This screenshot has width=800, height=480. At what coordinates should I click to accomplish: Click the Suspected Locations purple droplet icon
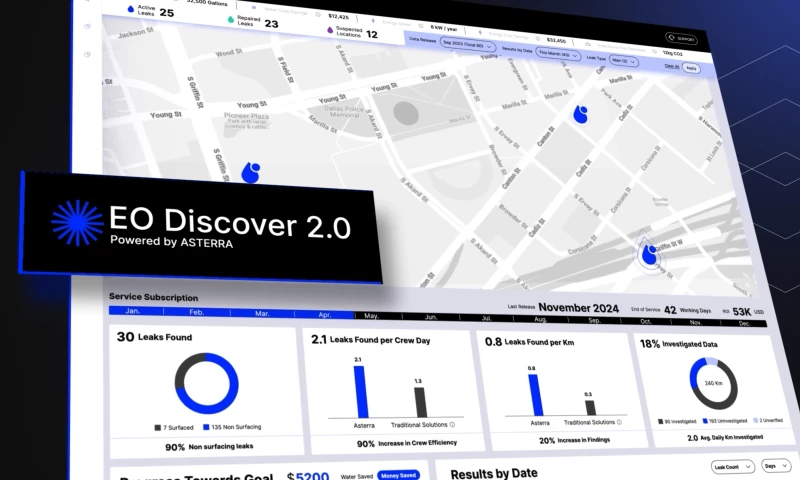pyautogui.click(x=330, y=30)
